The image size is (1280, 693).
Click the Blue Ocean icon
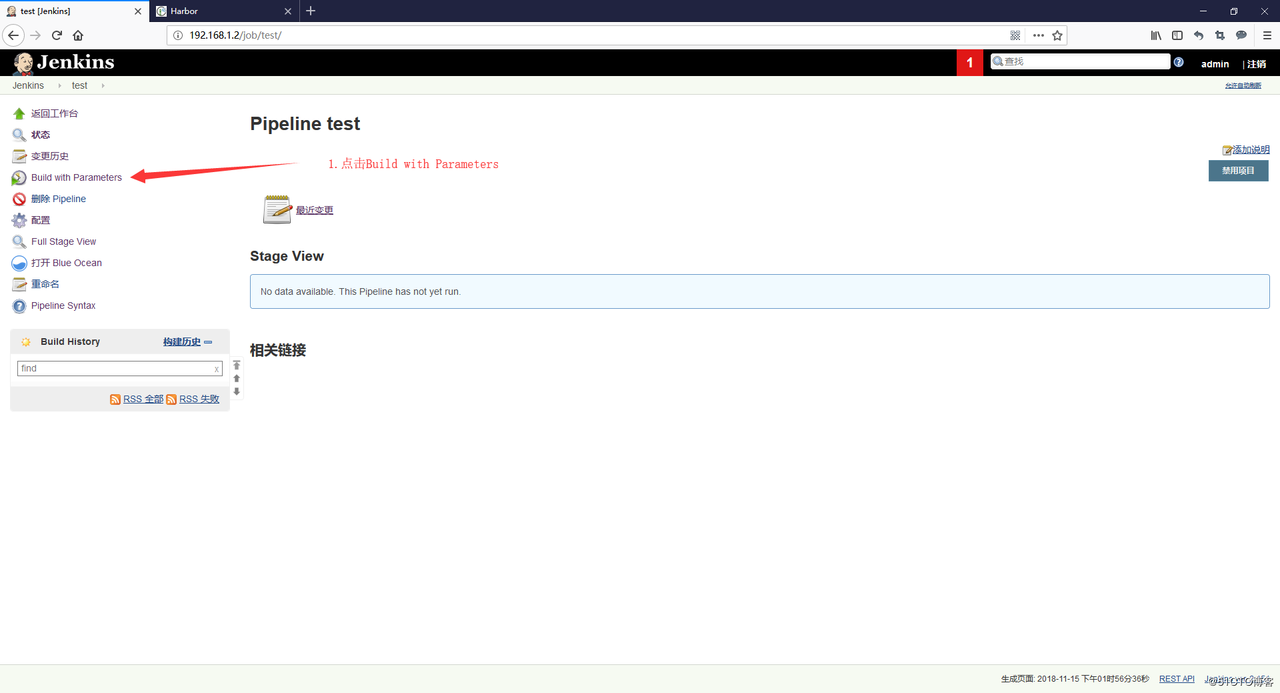19,263
